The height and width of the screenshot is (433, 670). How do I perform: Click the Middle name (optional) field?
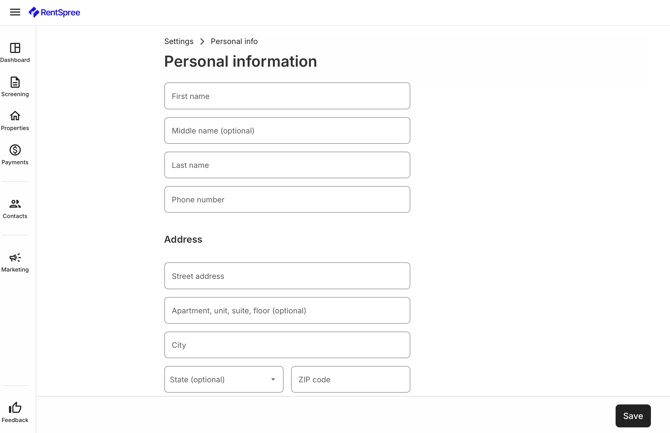287,130
